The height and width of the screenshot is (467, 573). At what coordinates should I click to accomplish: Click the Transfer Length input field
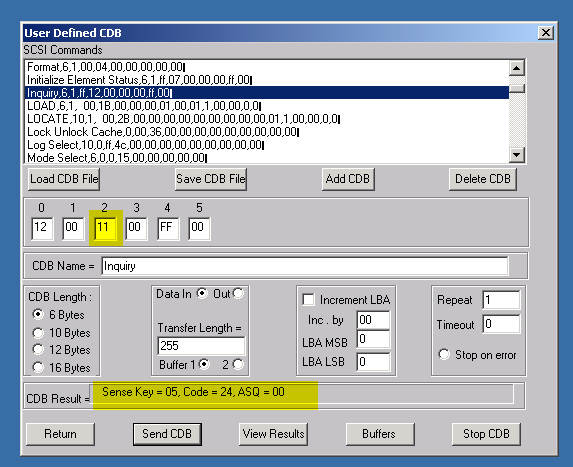(201, 346)
